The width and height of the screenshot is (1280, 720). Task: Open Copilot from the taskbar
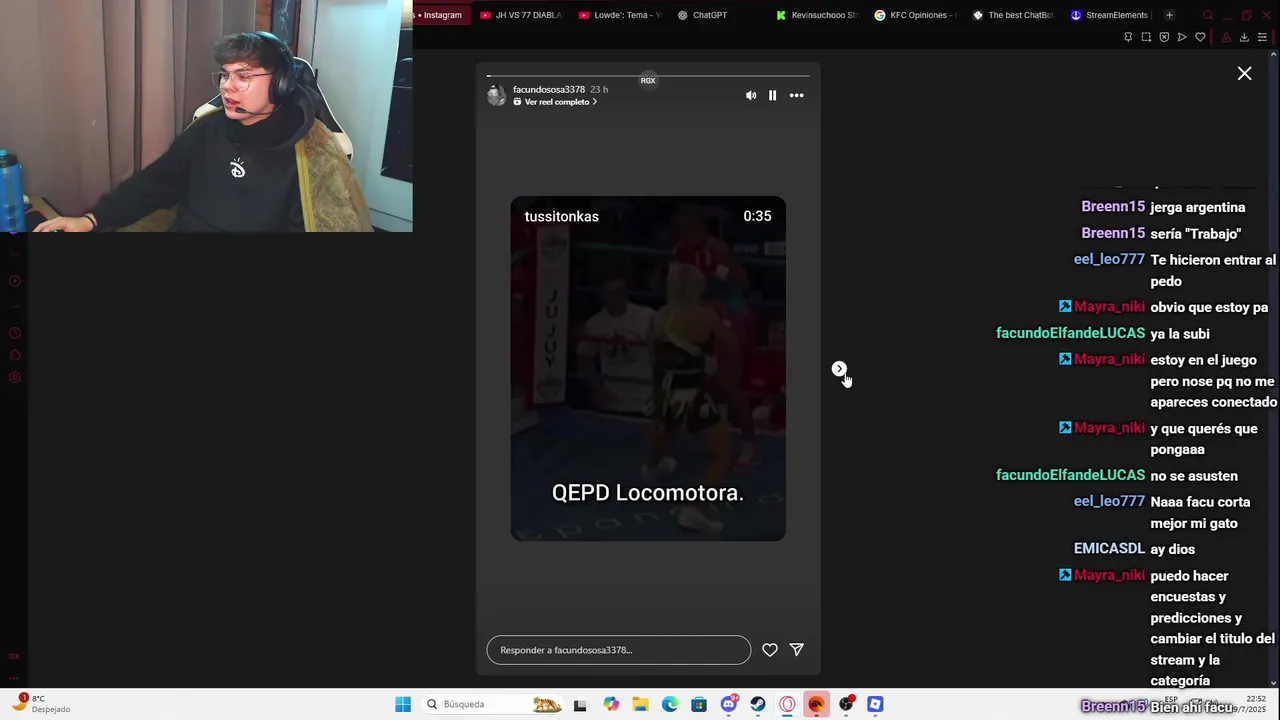pos(611,704)
